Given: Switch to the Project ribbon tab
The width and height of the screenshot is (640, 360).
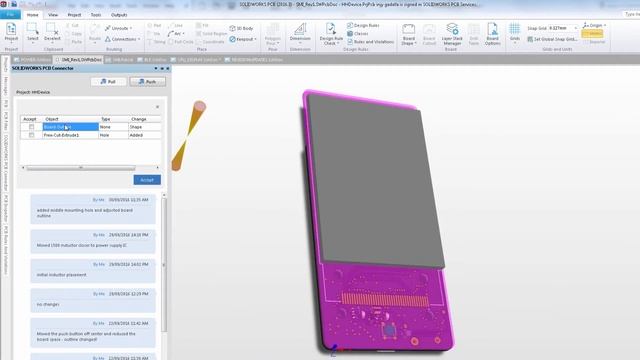Looking at the screenshot, I should (x=74, y=15).
